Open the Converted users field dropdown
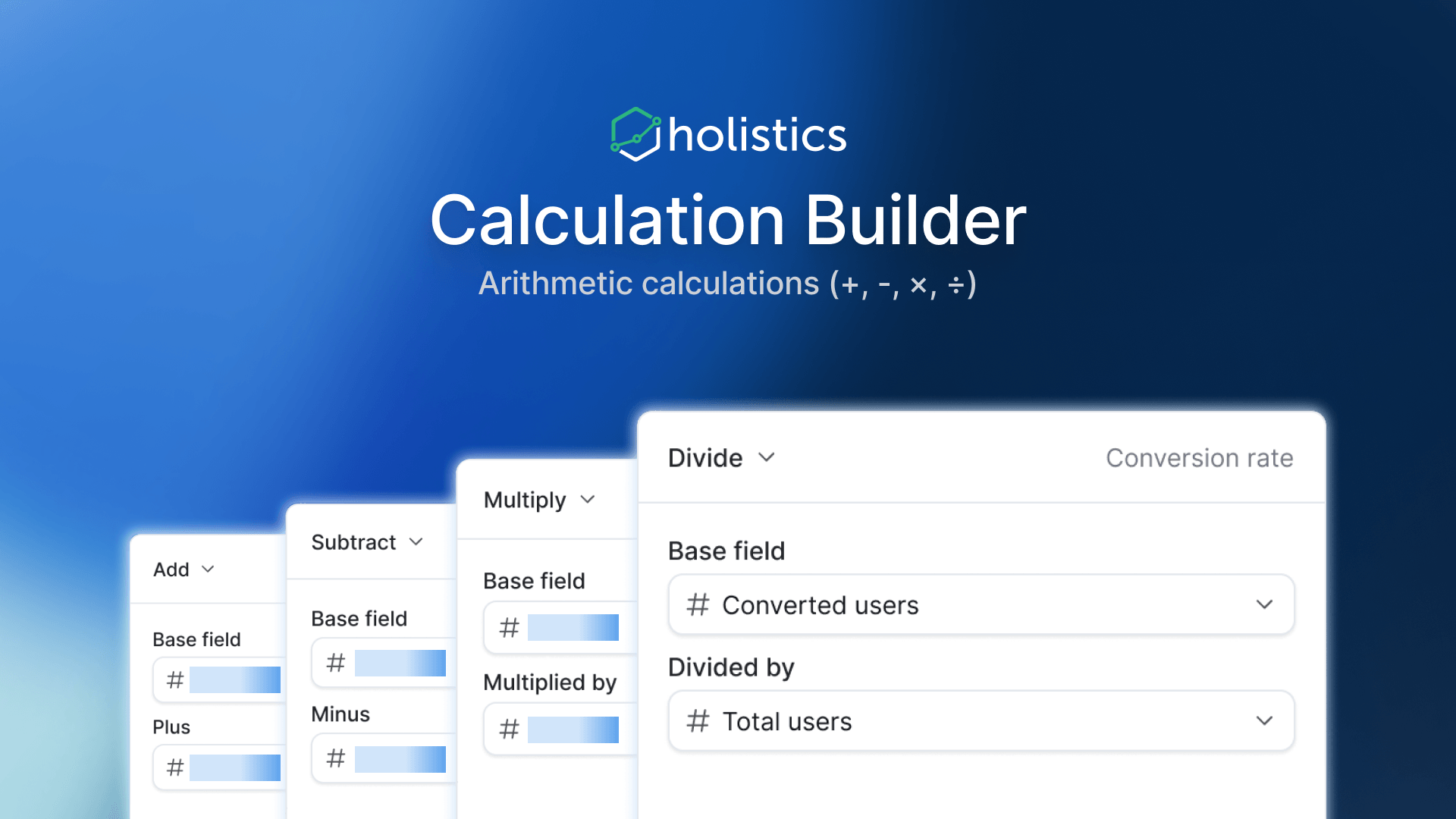Viewport: 1456px width, 819px height. click(x=1264, y=604)
